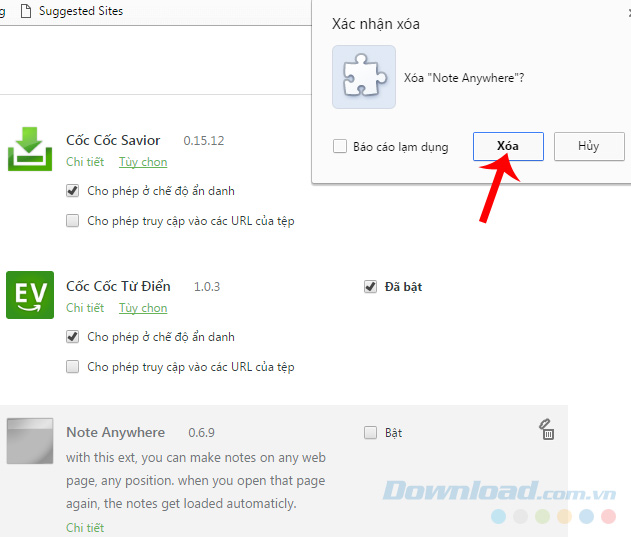Open Chi tiết for Cốc Cốc Savior
Image resolution: width=631 pixels, height=537 pixels.
coord(85,162)
